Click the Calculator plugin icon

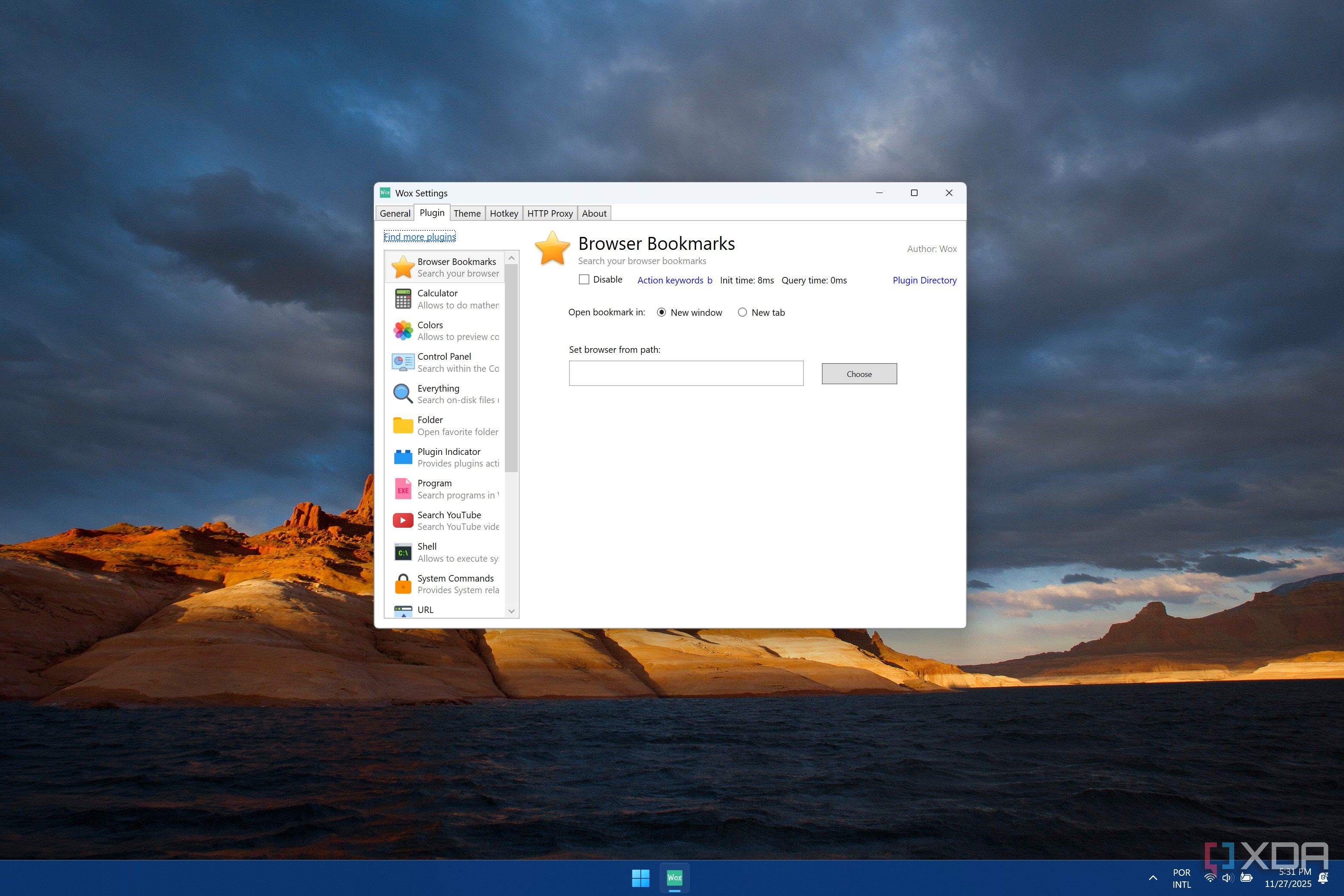click(x=403, y=299)
